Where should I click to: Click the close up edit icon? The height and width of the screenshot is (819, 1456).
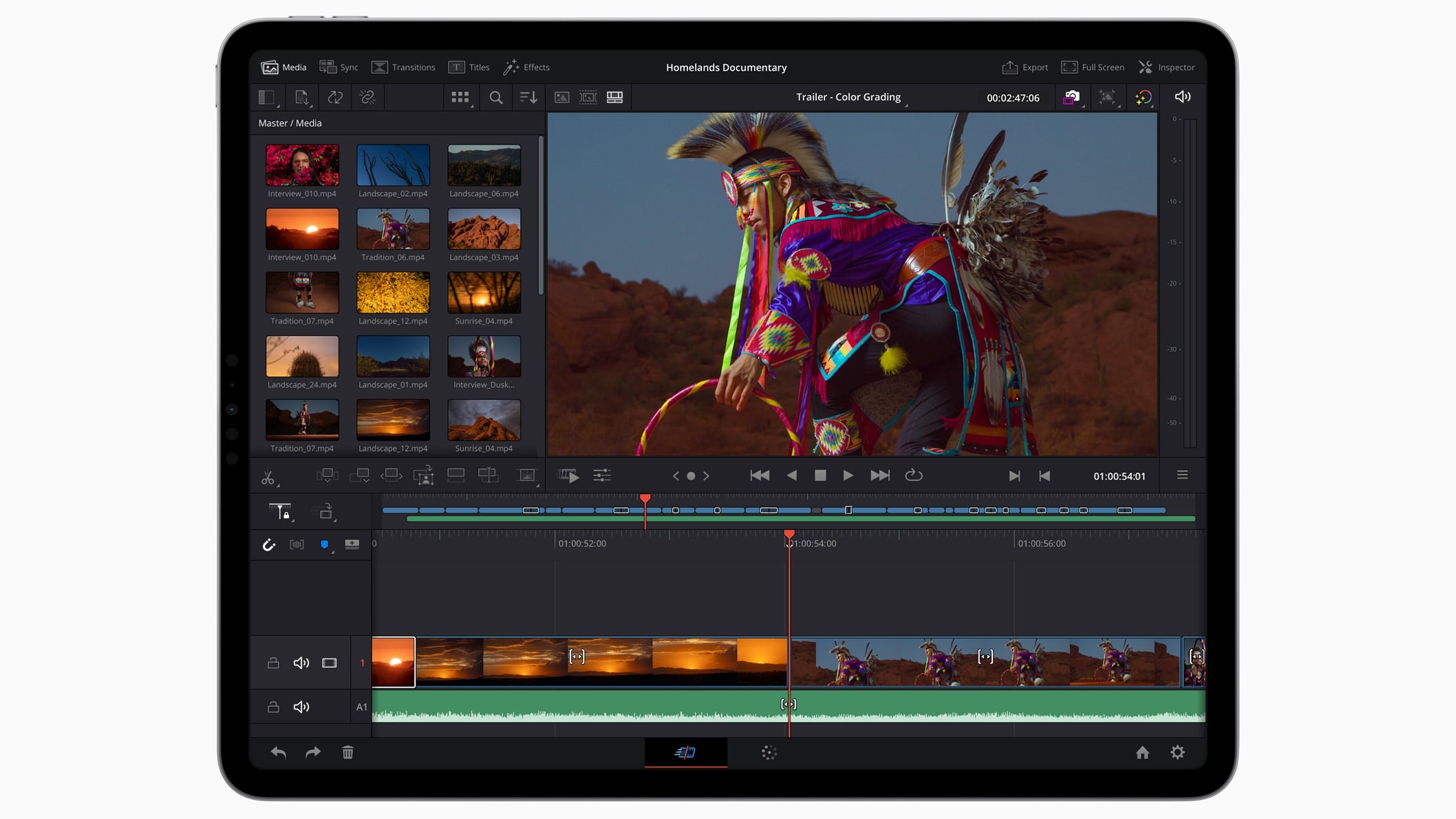tap(423, 476)
